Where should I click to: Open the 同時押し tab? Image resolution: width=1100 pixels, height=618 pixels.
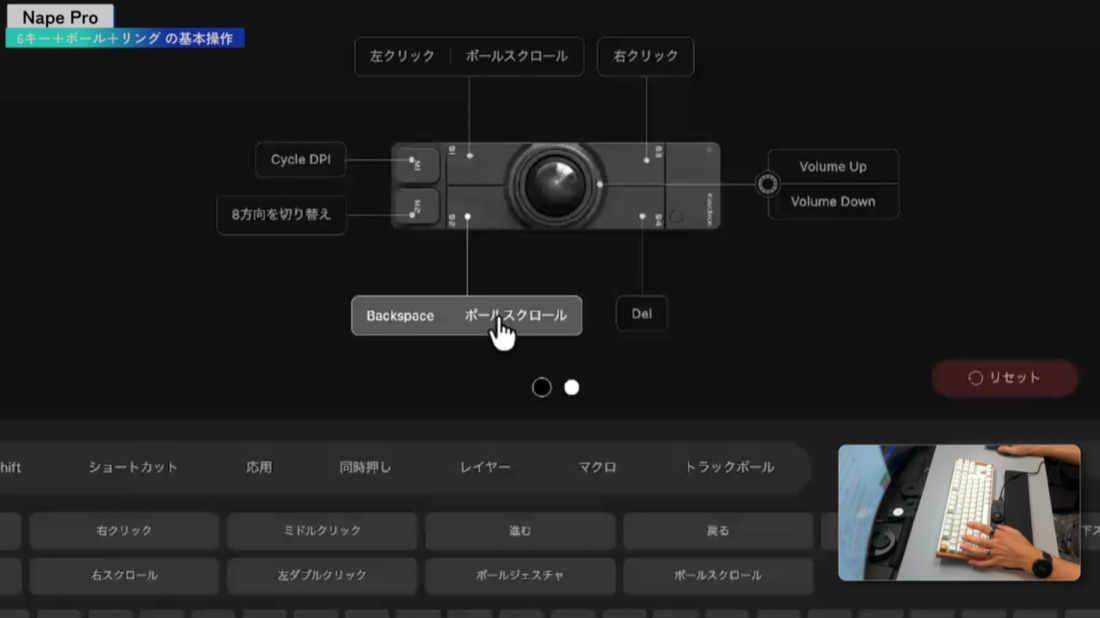[x=365, y=467]
